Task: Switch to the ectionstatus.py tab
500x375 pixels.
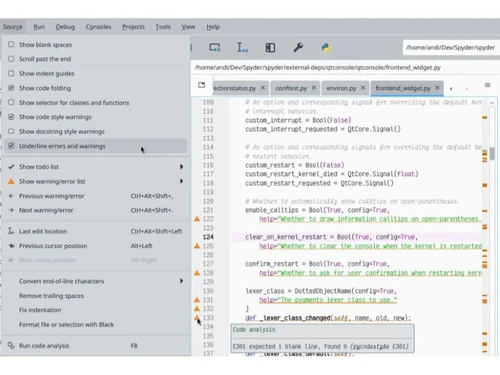Action: tap(235, 88)
